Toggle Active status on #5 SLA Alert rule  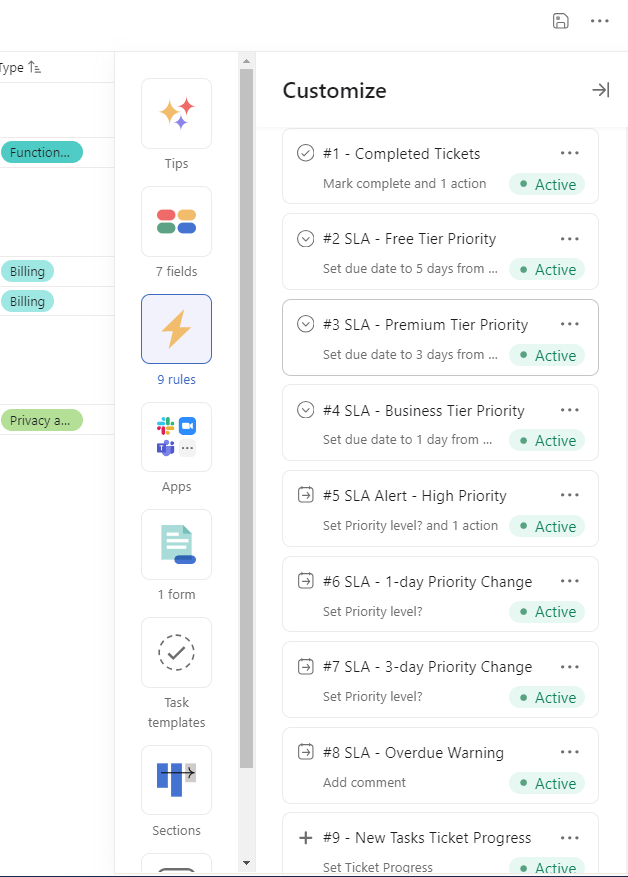pos(547,526)
